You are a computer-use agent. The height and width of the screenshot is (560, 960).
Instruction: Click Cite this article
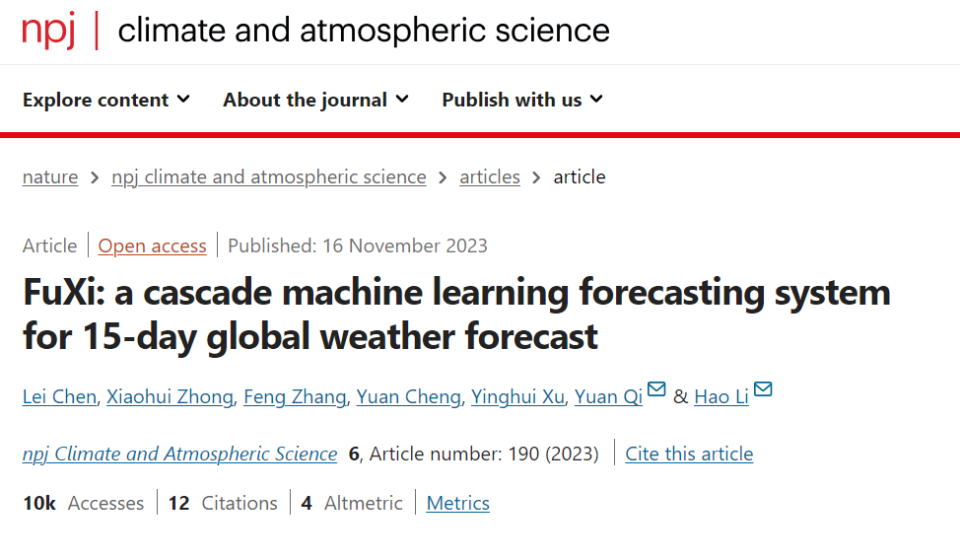click(689, 454)
